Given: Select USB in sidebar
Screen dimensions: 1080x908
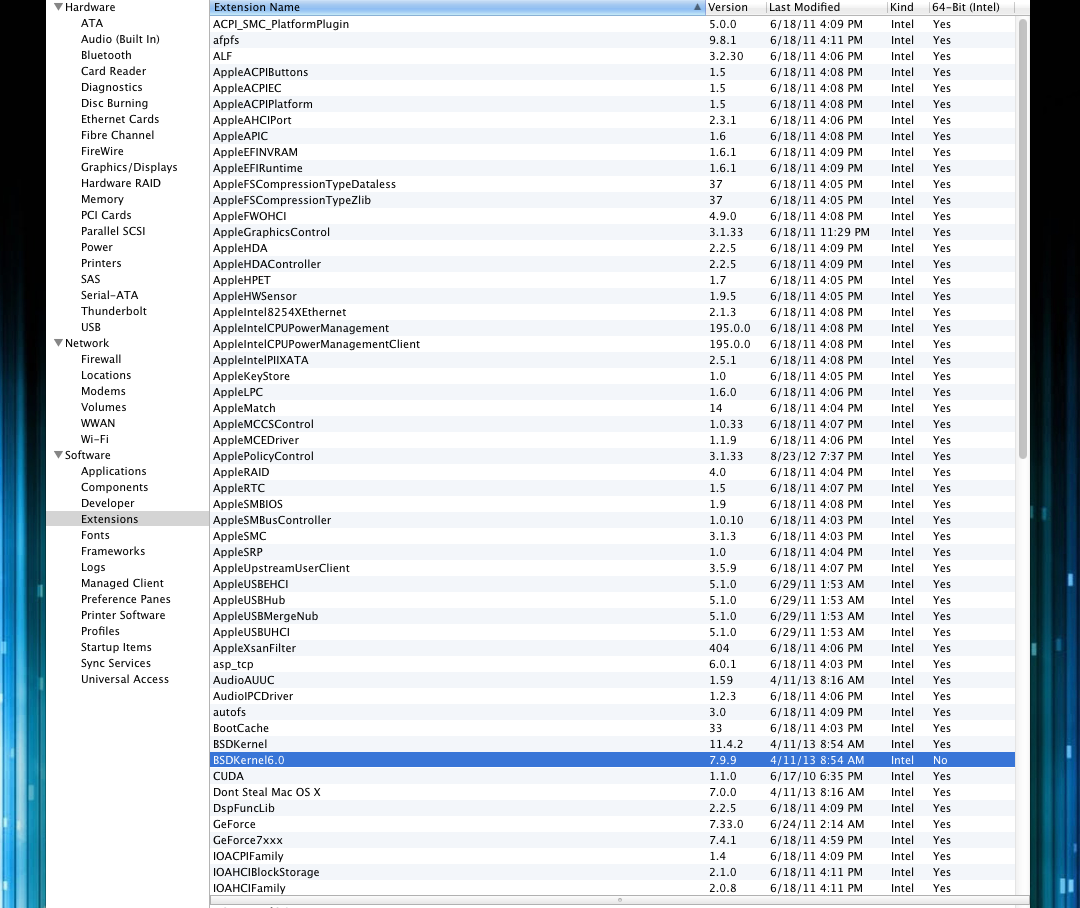Looking at the screenshot, I should coord(91,327).
